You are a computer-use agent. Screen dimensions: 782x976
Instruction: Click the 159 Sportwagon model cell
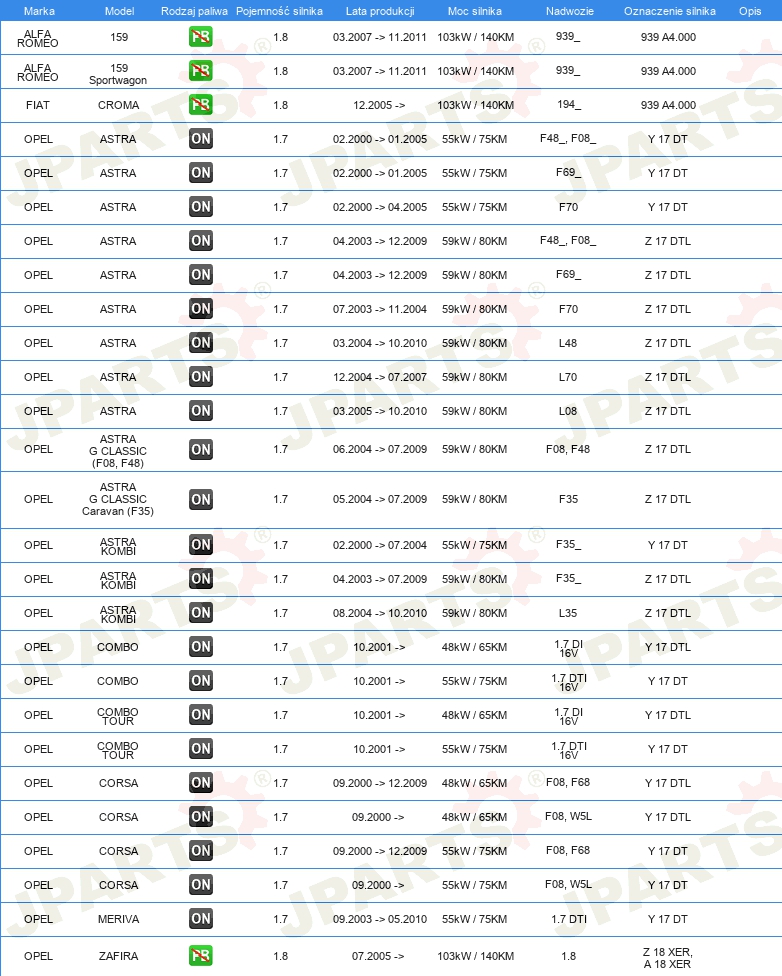pyautogui.click(x=118, y=74)
